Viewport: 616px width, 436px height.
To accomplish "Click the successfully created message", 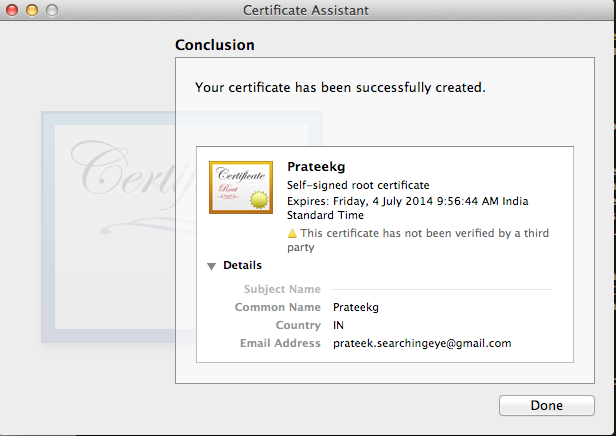I will tap(340, 88).
